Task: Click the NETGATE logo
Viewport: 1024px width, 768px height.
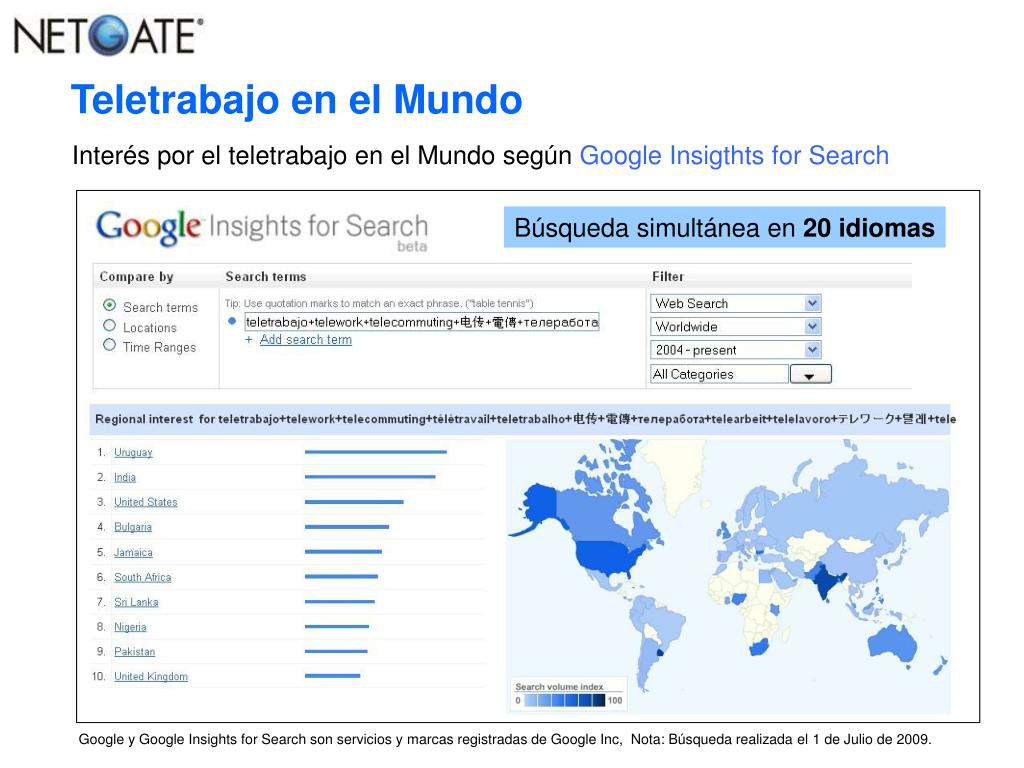Action: coord(108,35)
